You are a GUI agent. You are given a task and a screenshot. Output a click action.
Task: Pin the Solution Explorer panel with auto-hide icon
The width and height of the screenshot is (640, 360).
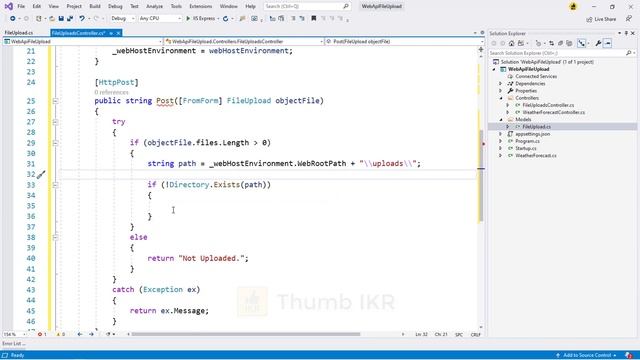tap(626, 33)
